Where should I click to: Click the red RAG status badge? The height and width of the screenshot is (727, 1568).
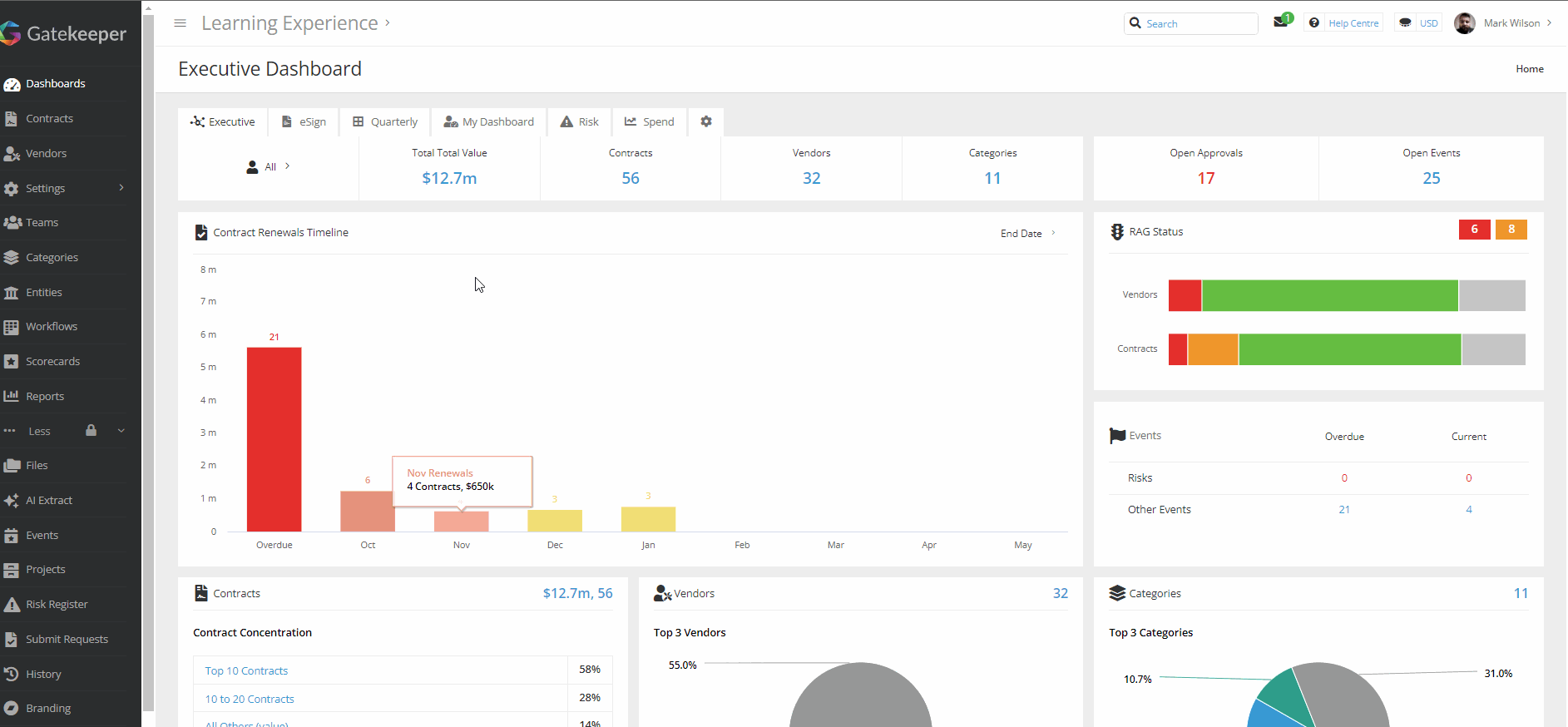(1474, 230)
